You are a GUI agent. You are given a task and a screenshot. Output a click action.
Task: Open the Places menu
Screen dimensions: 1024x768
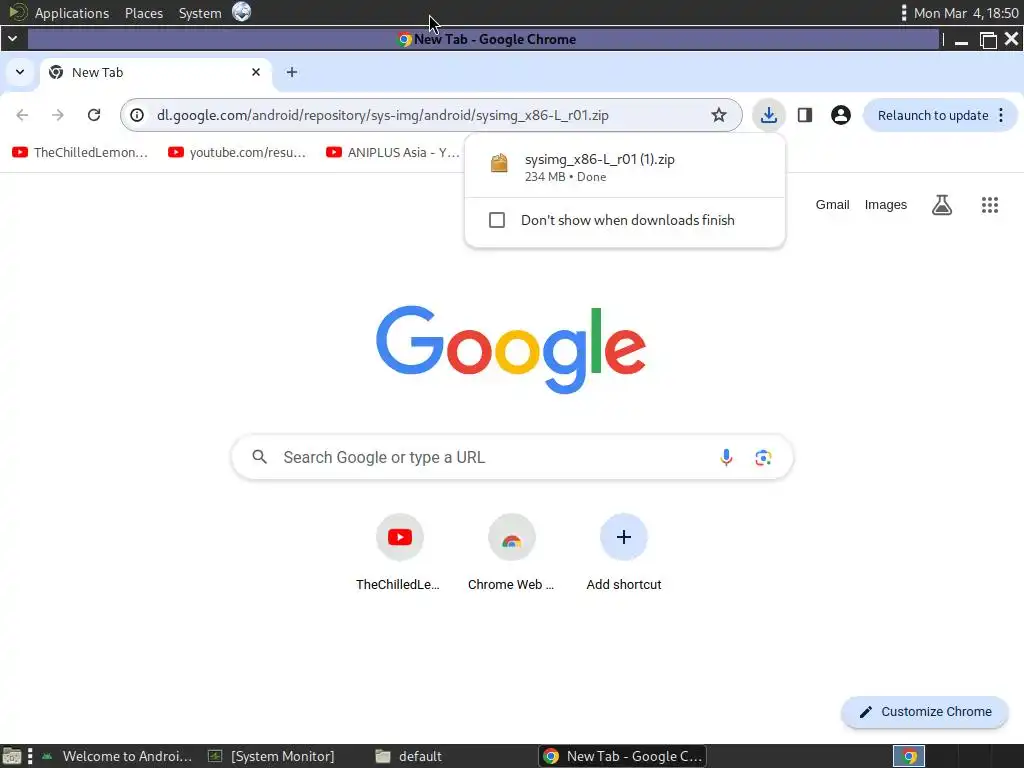144,13
